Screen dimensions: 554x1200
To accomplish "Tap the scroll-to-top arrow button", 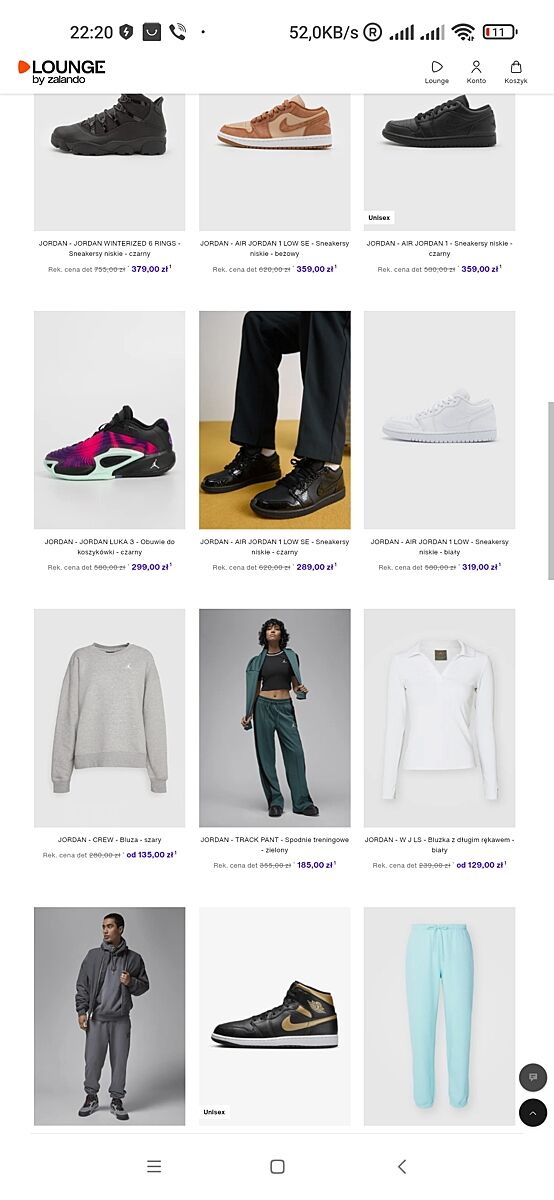I will click(533, 1112).
